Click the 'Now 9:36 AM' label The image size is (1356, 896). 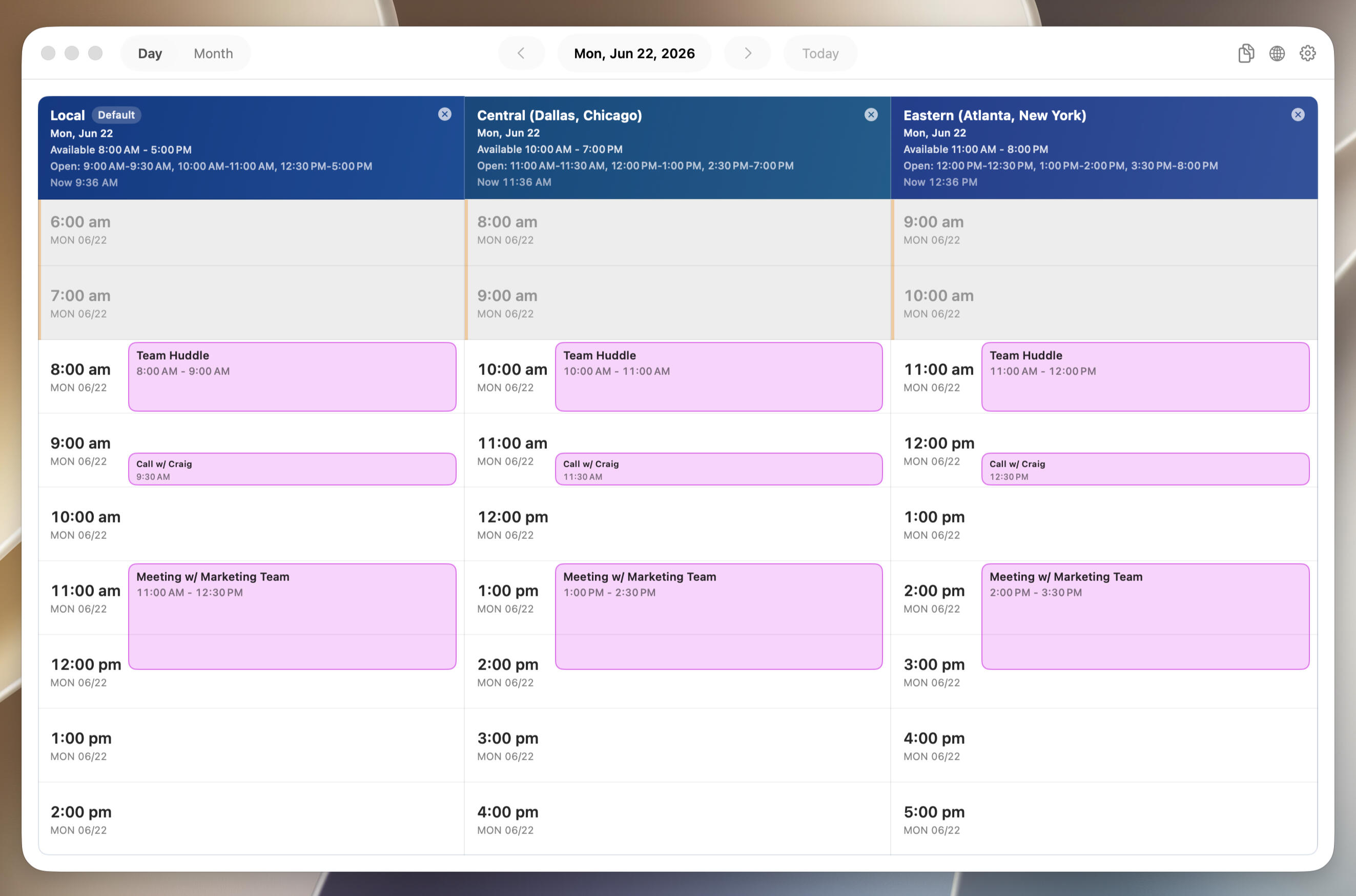[84, 183]
